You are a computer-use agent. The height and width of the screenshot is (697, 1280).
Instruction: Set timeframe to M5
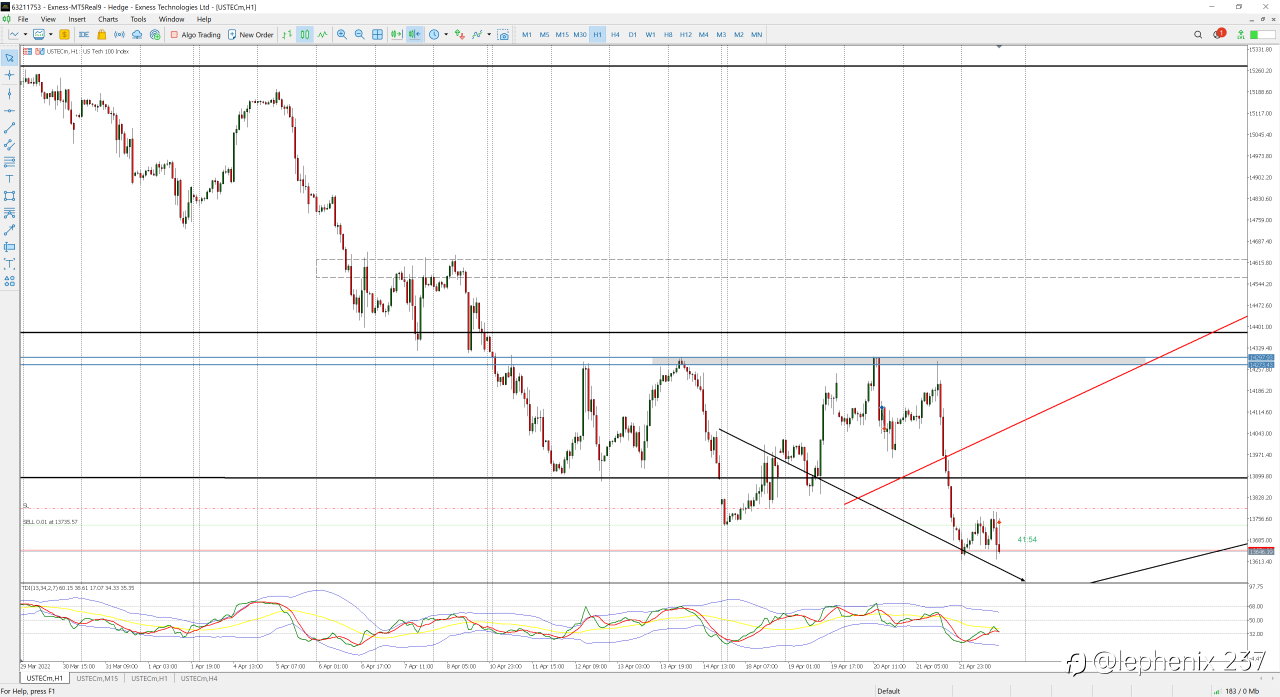(x=545, y=34)
